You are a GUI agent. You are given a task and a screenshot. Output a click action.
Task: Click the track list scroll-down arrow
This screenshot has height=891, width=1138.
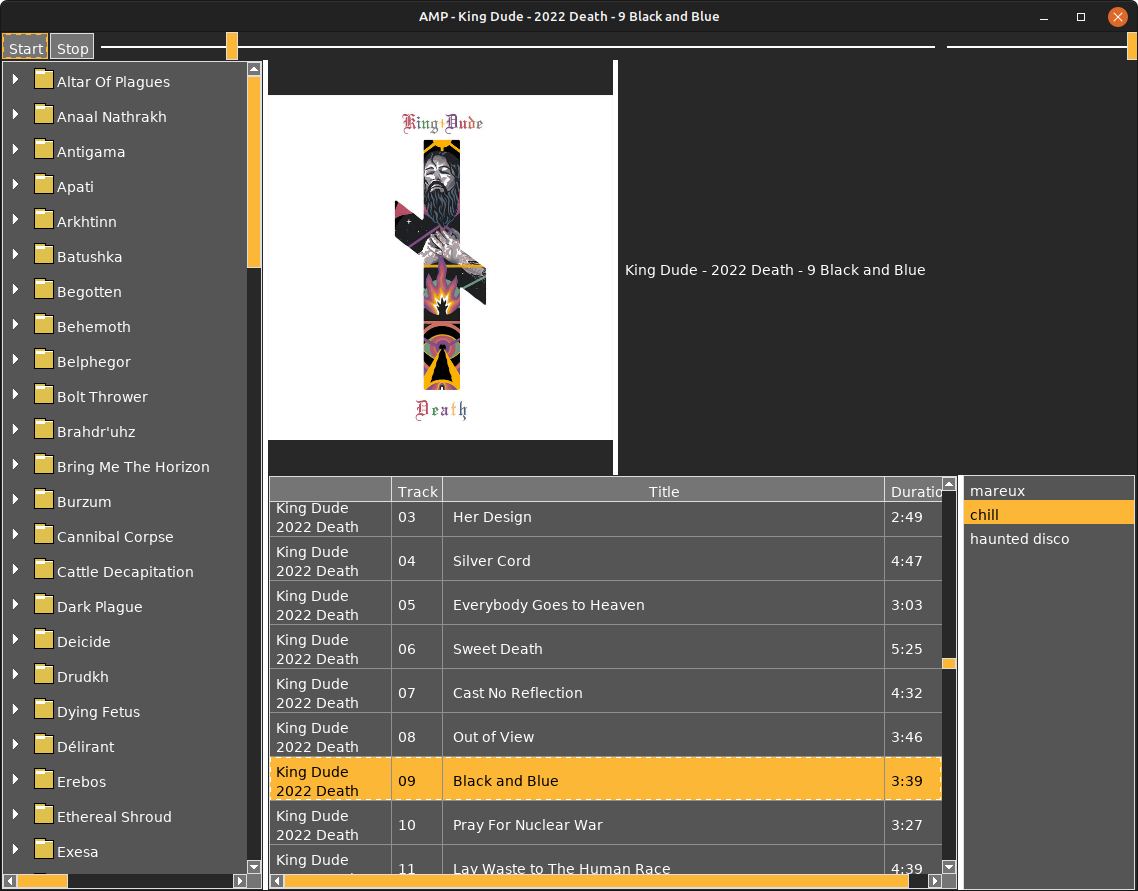coord(949,866)
